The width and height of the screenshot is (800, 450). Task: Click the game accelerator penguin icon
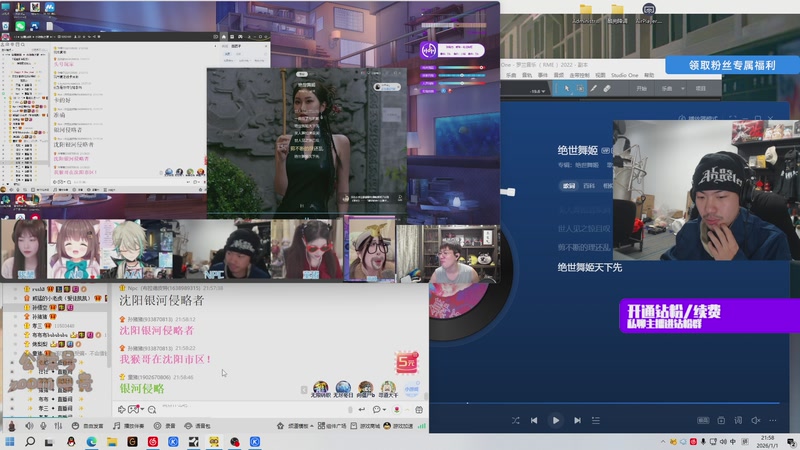pyautogui.click(x=387, y=426)
